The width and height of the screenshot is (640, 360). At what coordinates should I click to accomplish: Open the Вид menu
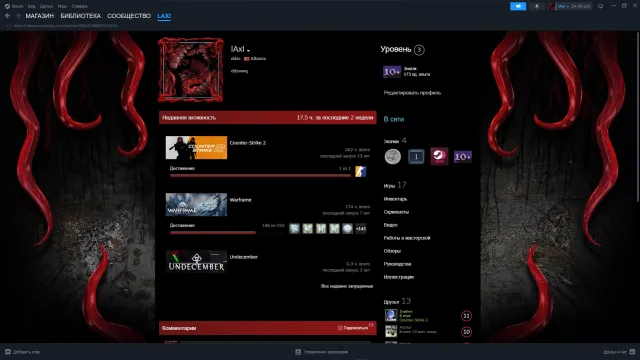pos(31,6)
